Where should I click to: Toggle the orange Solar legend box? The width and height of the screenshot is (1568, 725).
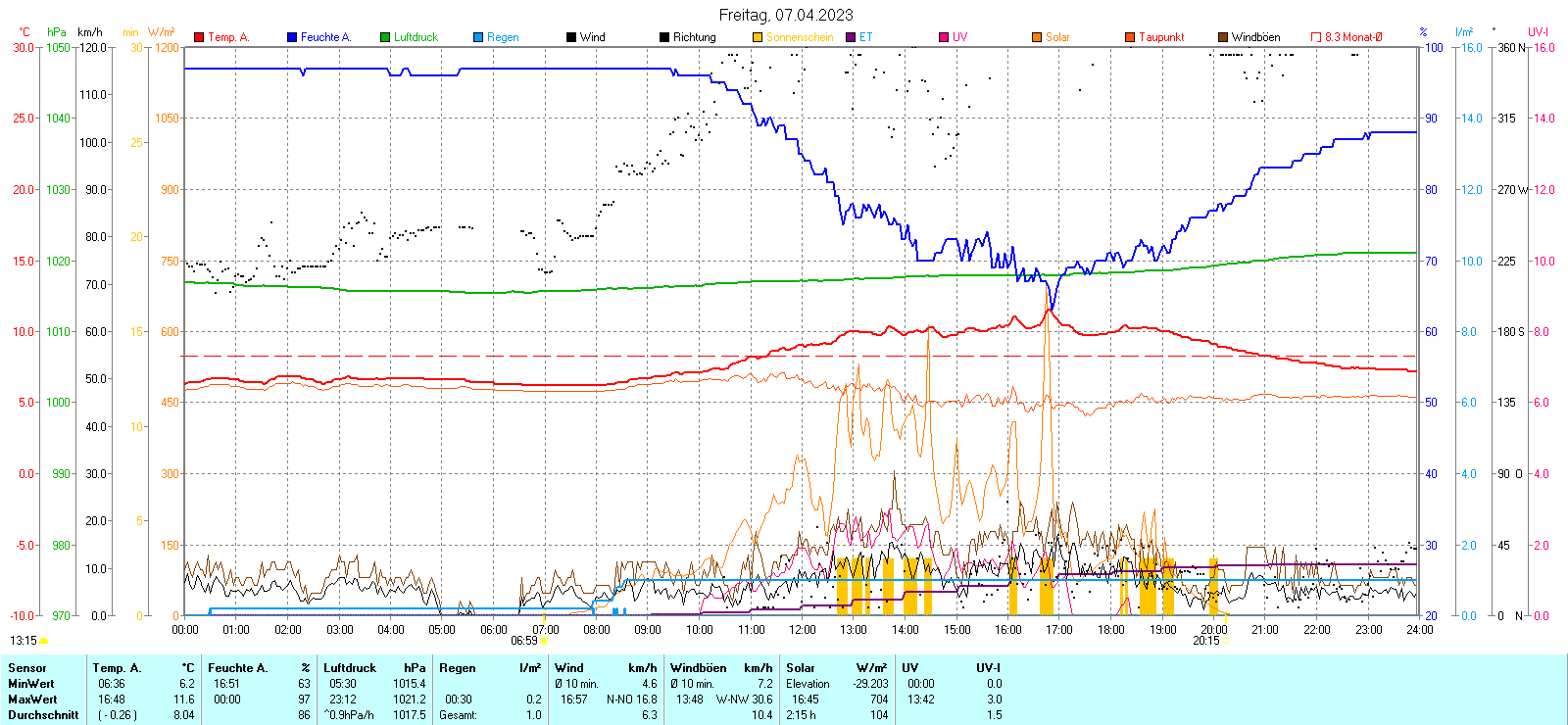1037,37
